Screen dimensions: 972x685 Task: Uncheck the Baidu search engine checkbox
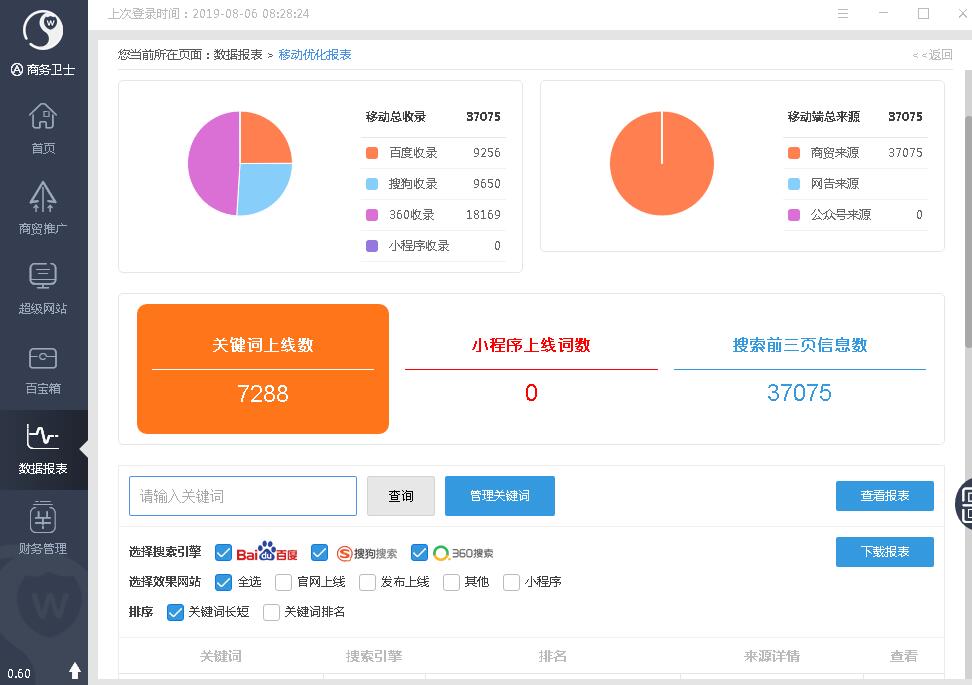tap(223, 553)
